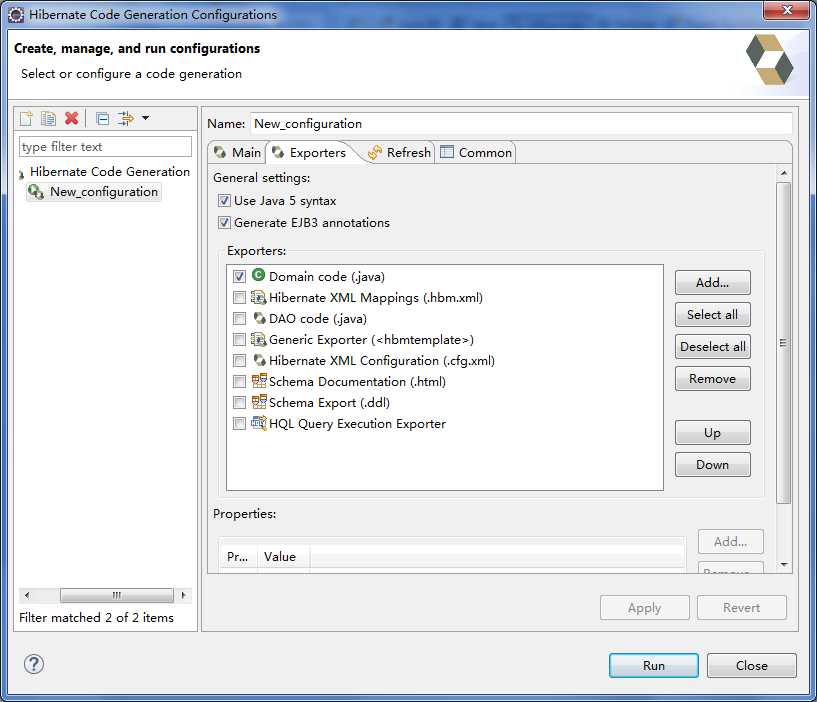Image resolution: width=817 pixels, height=702 pixels.
Task: Enable Schema Export (.ddl) checkbox
Action: point(239,402)
